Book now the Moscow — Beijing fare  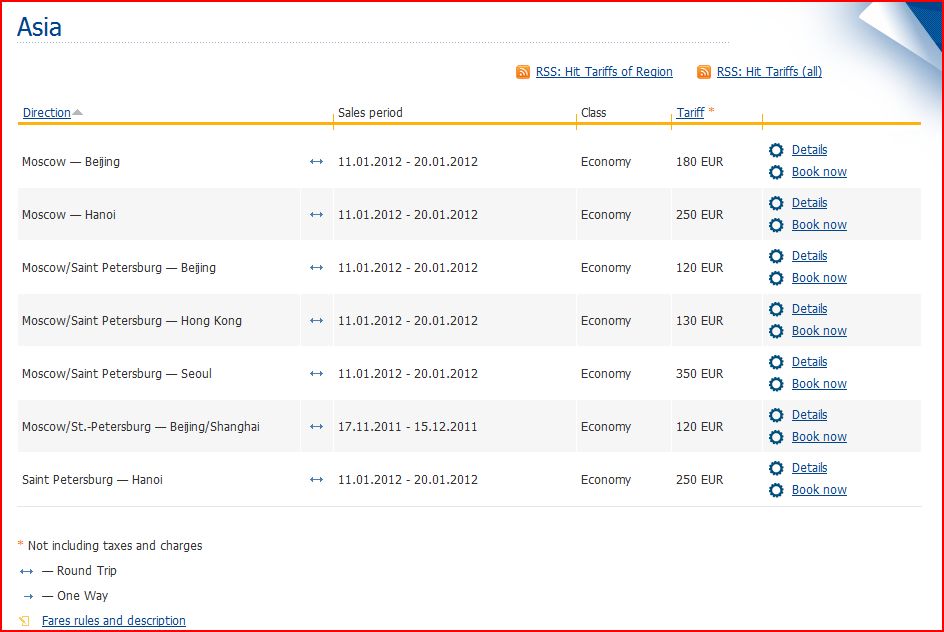819,172
